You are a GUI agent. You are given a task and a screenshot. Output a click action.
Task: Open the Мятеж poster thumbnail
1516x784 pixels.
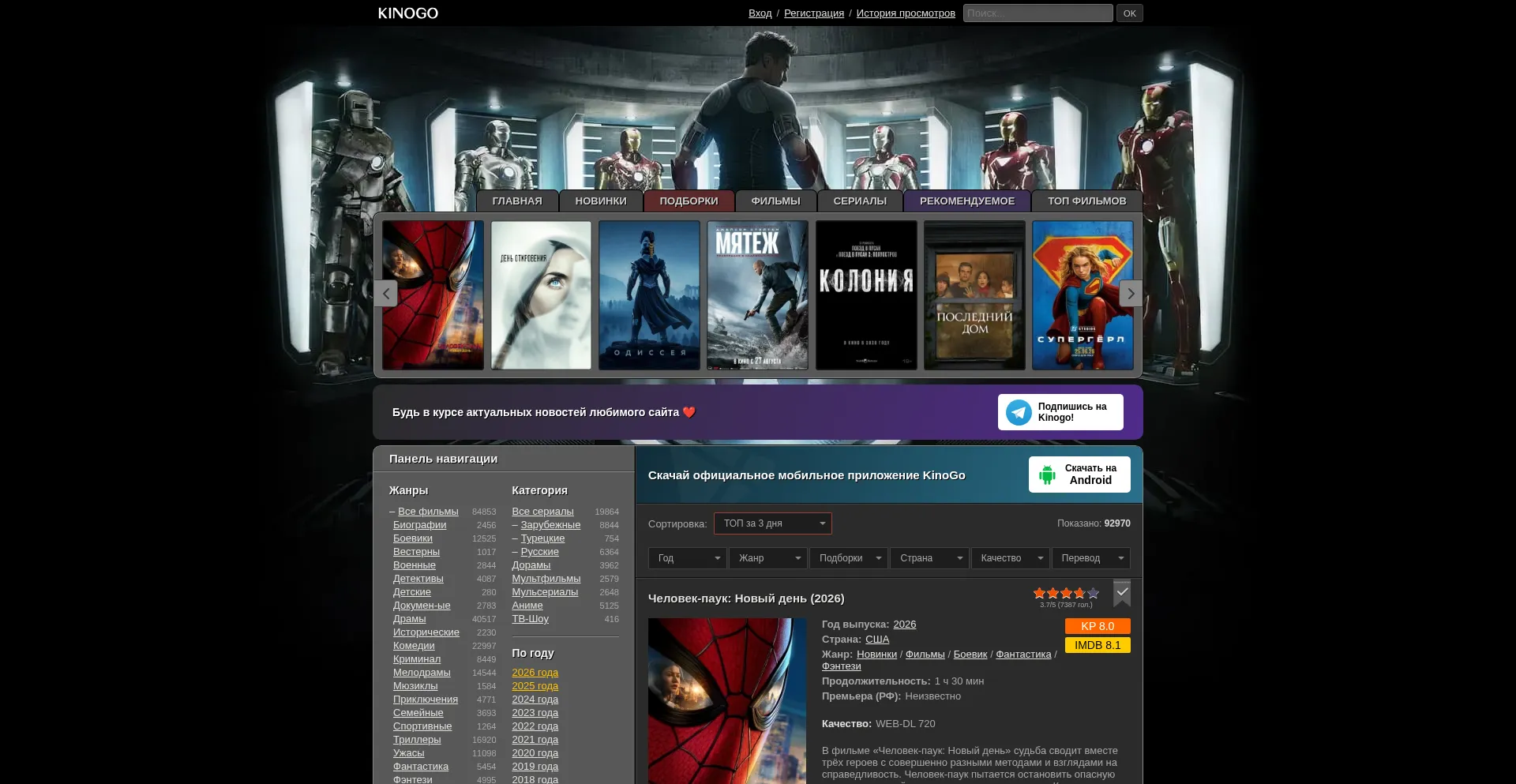pyautogui.click(x=757, y=295)
